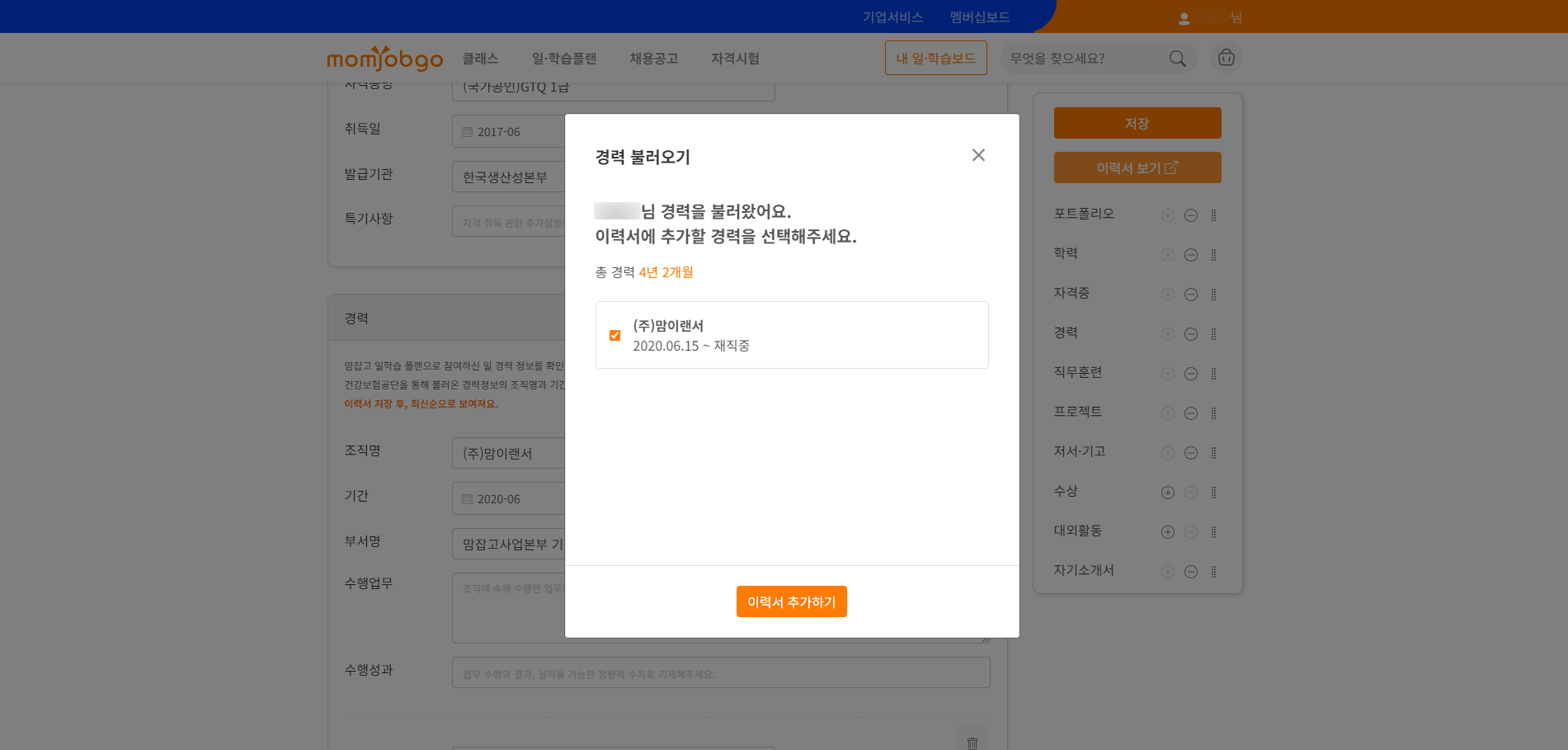Click the search magnifier icon
1568x750 pixels.
(x=1177, y=59)
